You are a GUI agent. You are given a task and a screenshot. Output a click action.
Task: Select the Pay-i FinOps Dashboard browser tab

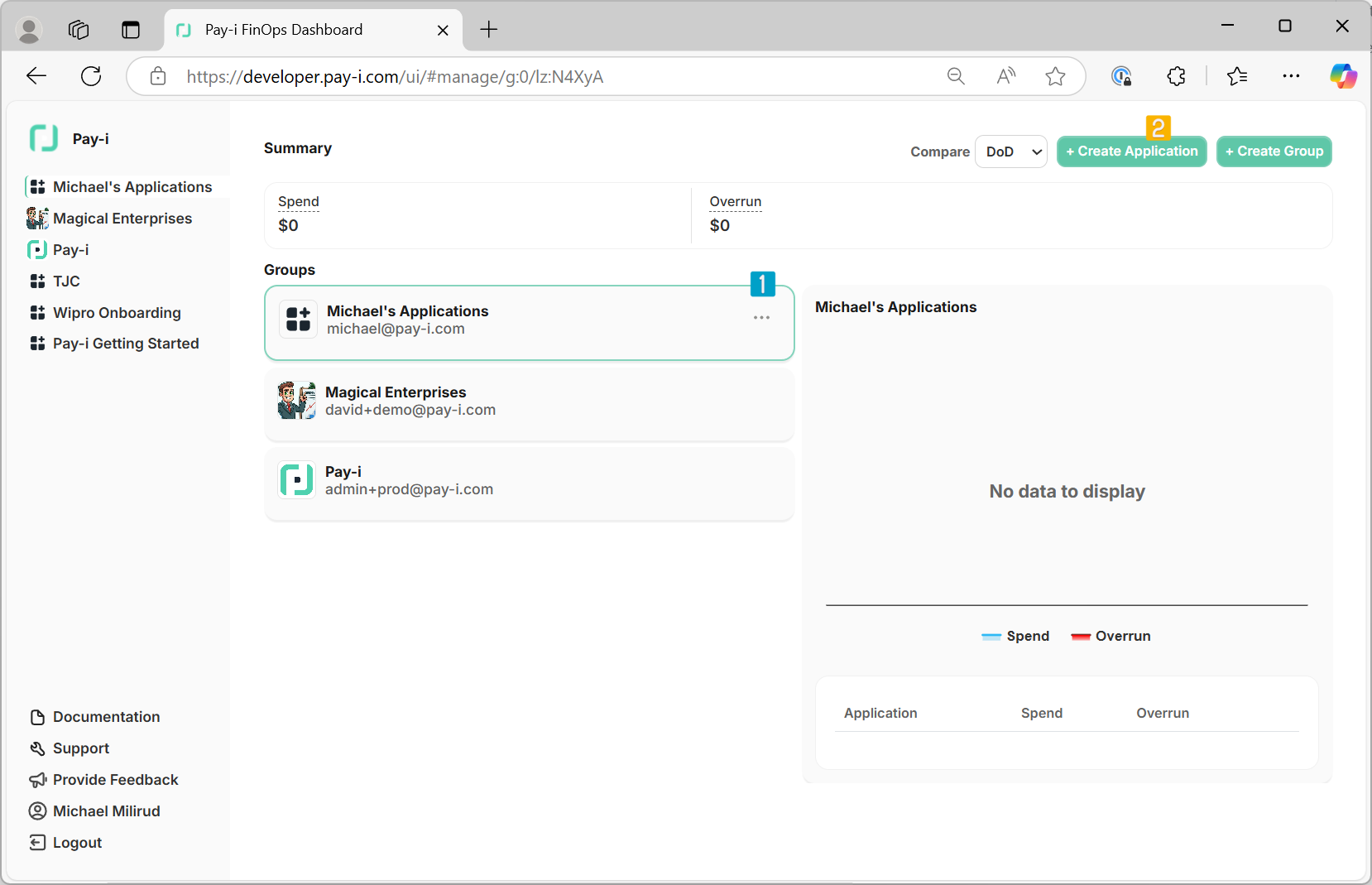pyautogui.click(x=313, y=30)
